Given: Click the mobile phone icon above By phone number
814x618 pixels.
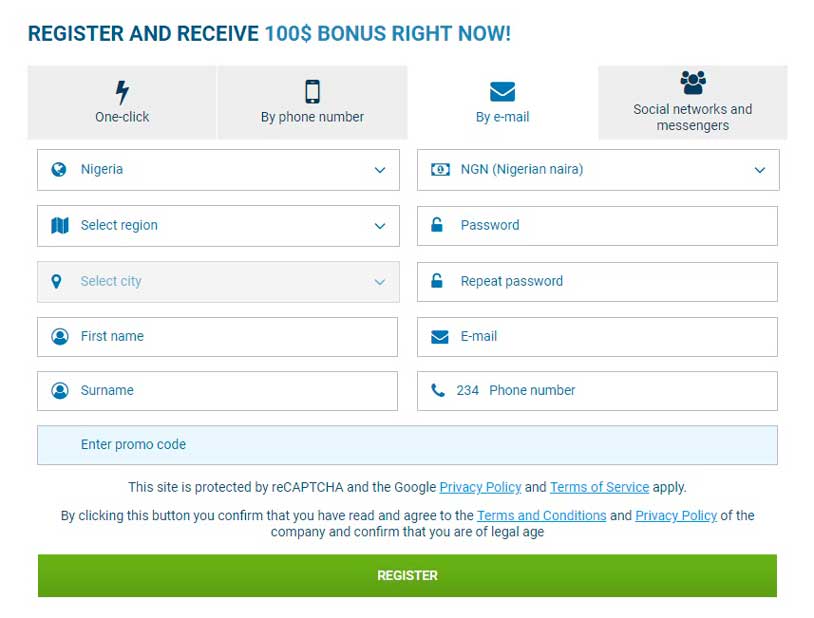Looking at the screenshot, I should tap(312, 91).
